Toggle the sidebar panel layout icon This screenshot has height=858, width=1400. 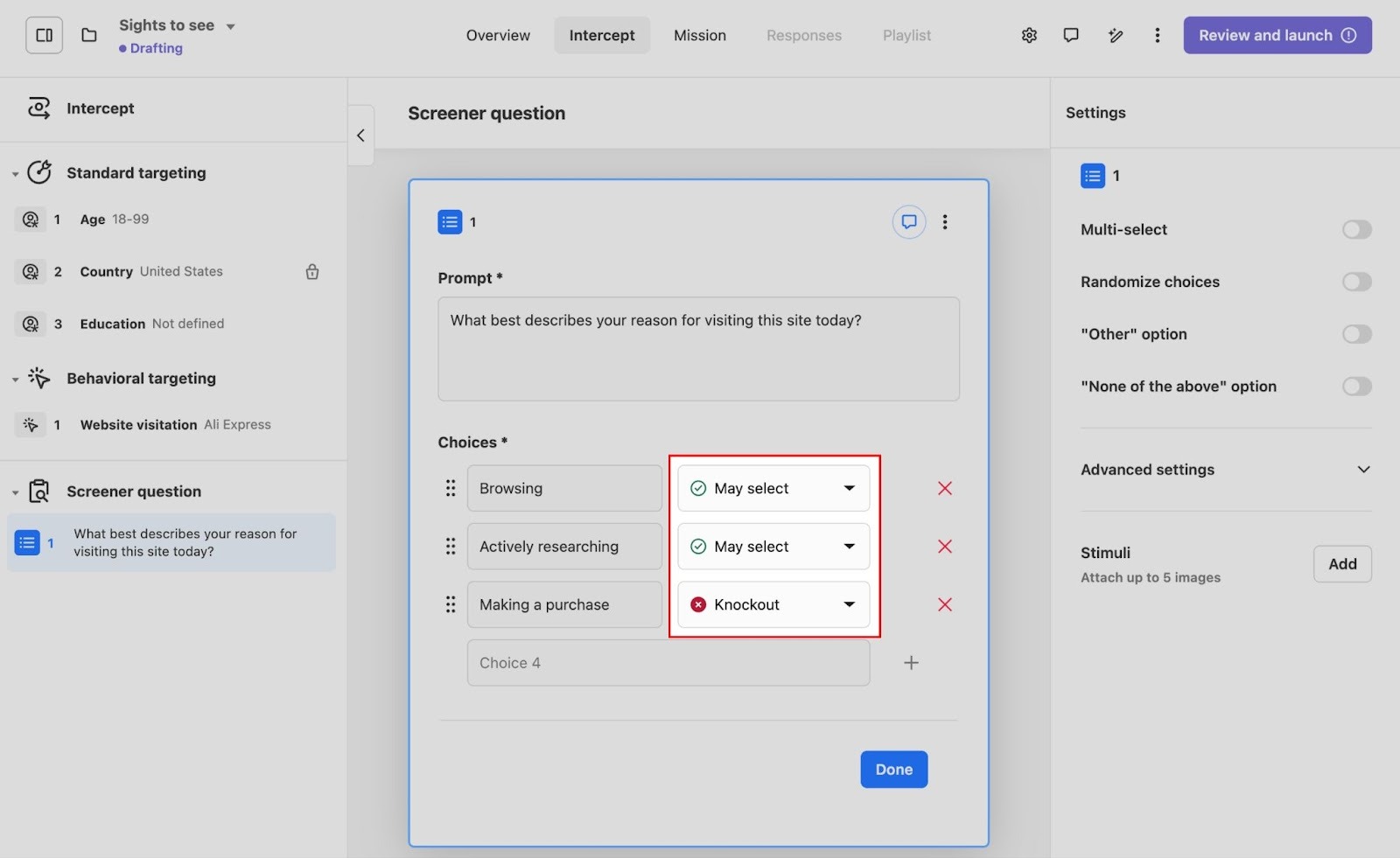tap(44, 36)
